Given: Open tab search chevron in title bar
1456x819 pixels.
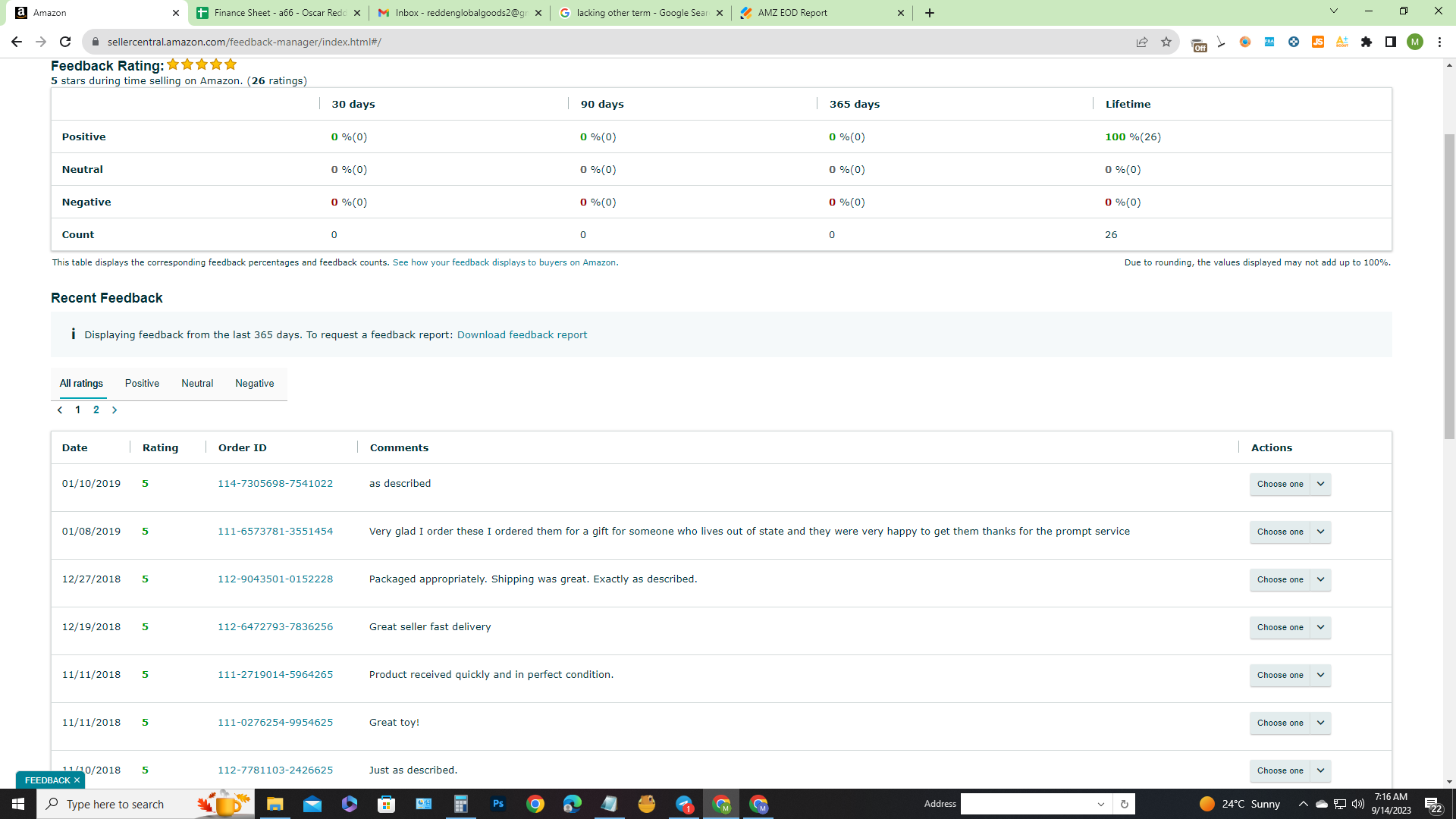Looking at the screenshot, I should 1334,11.
